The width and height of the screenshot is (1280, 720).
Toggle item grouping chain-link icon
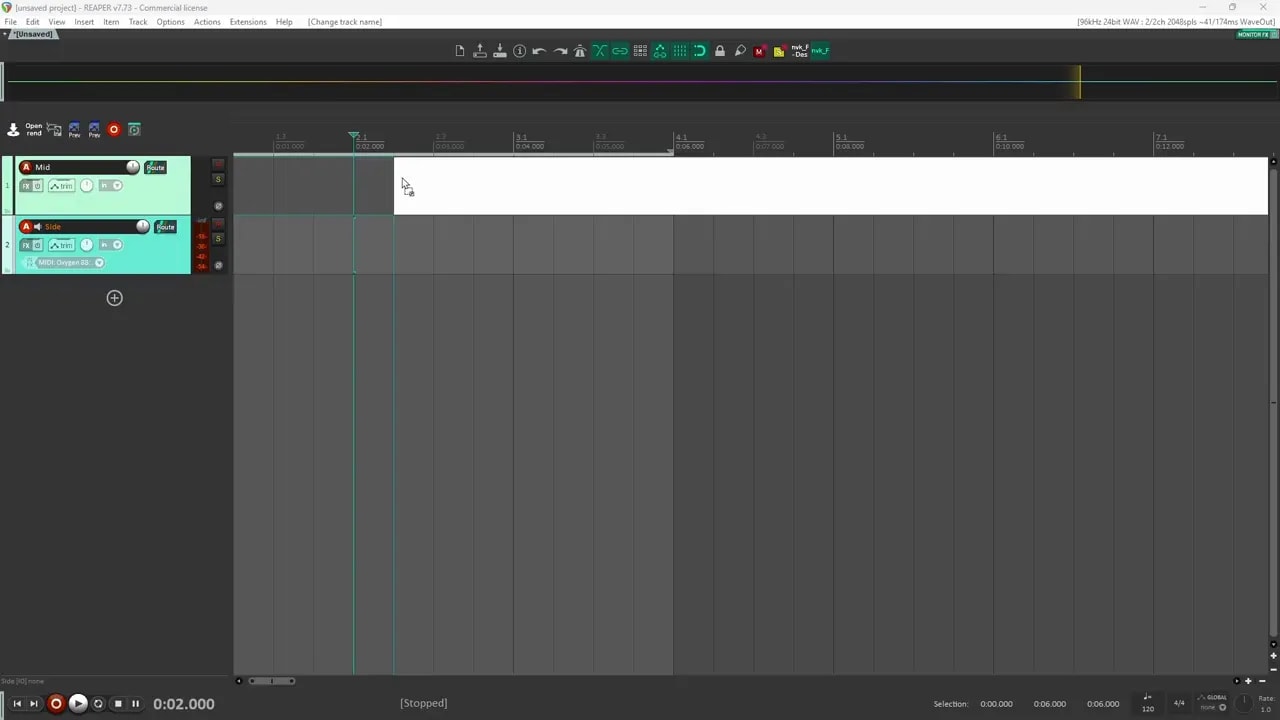click(x=620, y=51)
